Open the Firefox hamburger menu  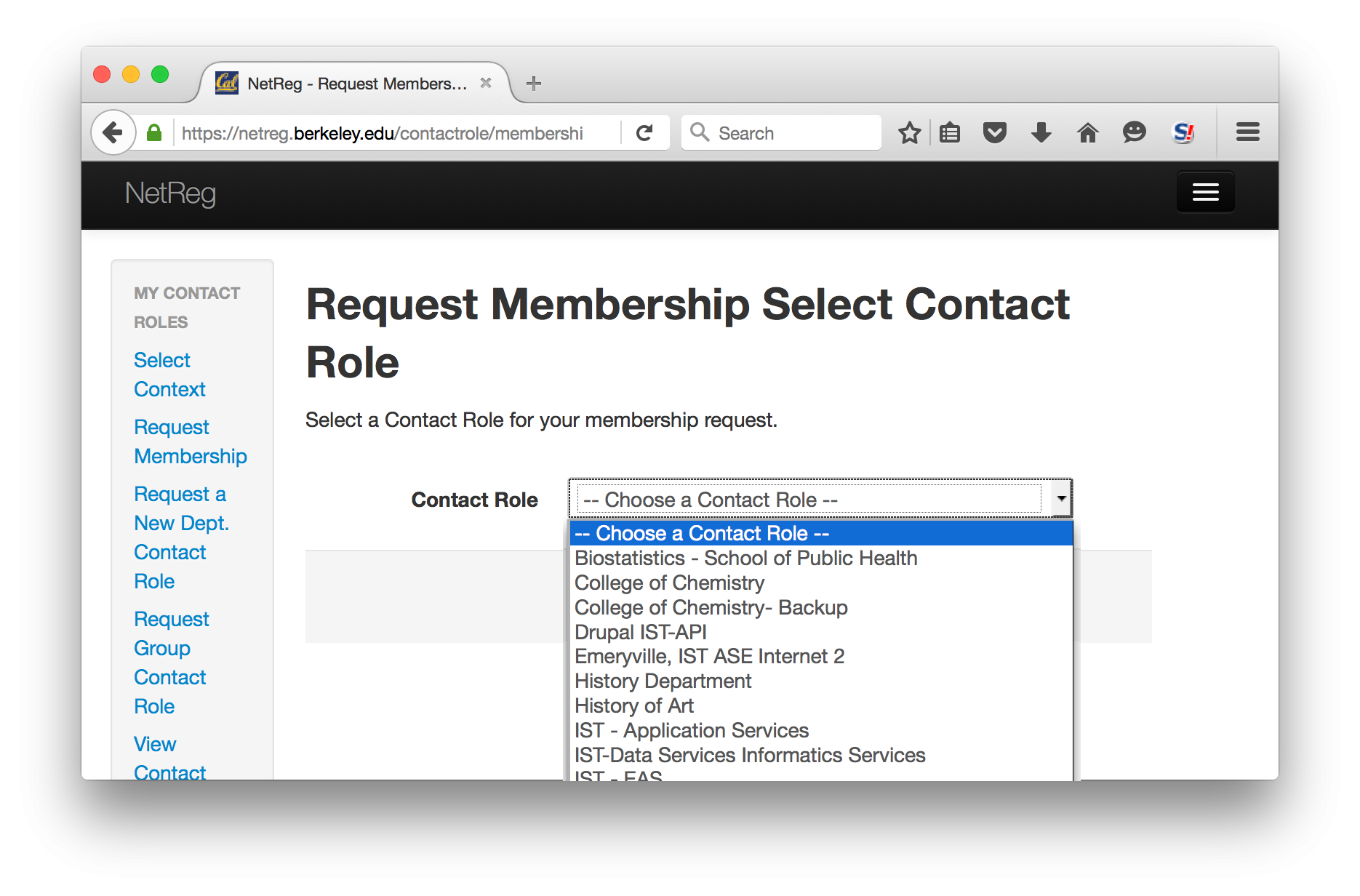click(1248, 132)
